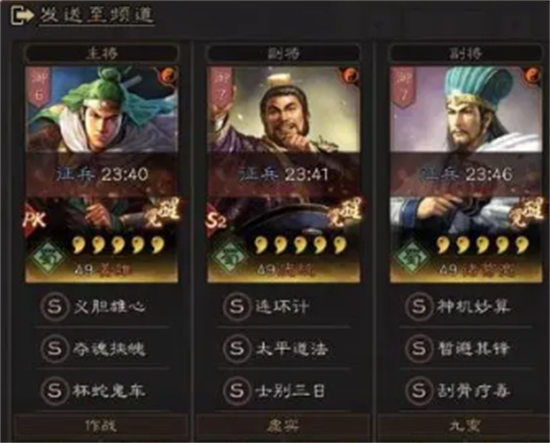
Task: Click S-rank icon beside 刮骨疗毒
Action: pyautogui.click(x=419, y=390)
